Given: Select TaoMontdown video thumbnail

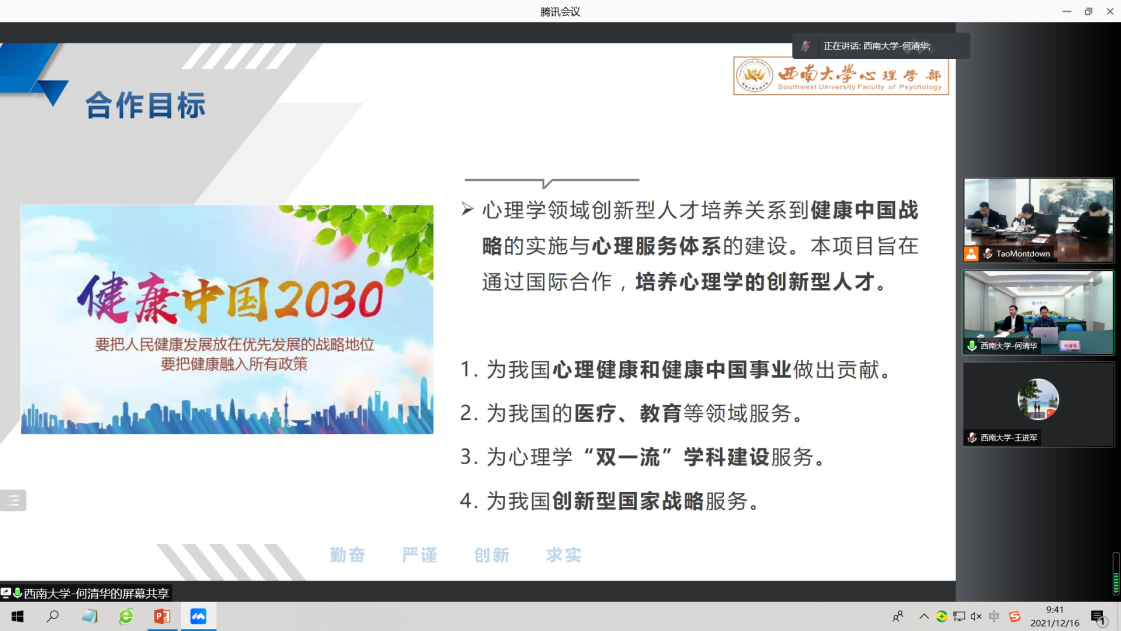Looking at the screenshot, I should pyautogui.click(x=1038, y=215).
